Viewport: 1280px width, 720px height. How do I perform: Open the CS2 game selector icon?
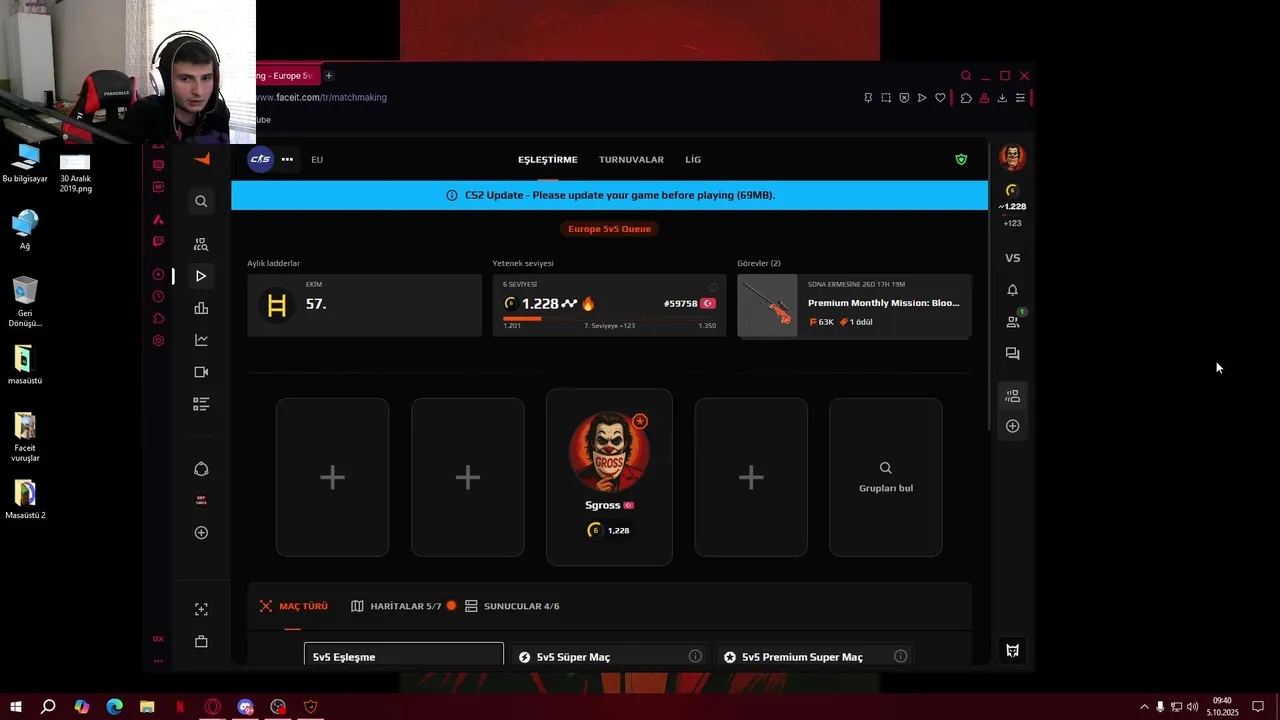pyautogui.click(x=260, y=159)
